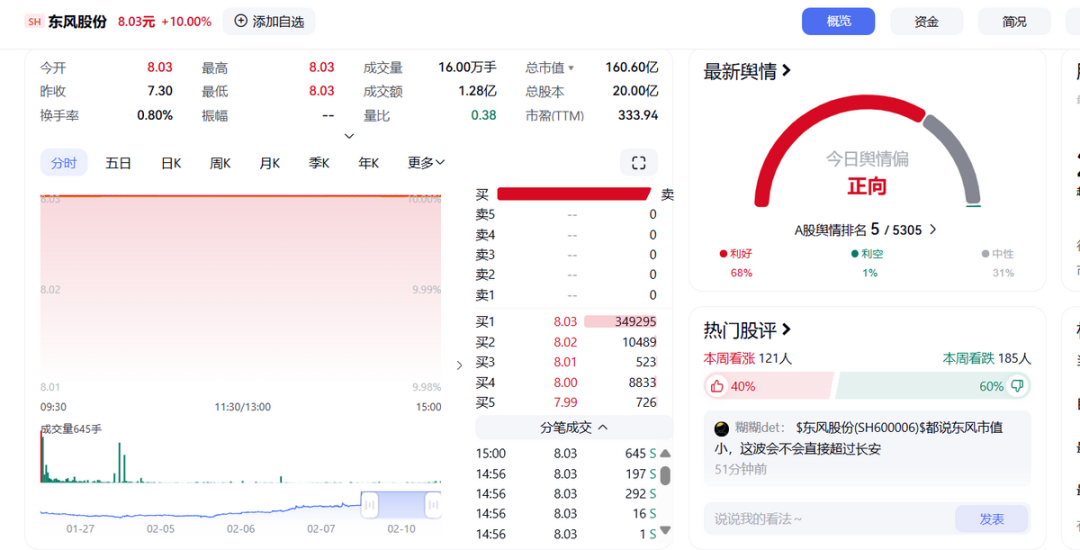The width and height of the screenshot is (1080, 550).
Task: Vote bullish with the thumbs-up icon
Action: (x=717, y=386)
